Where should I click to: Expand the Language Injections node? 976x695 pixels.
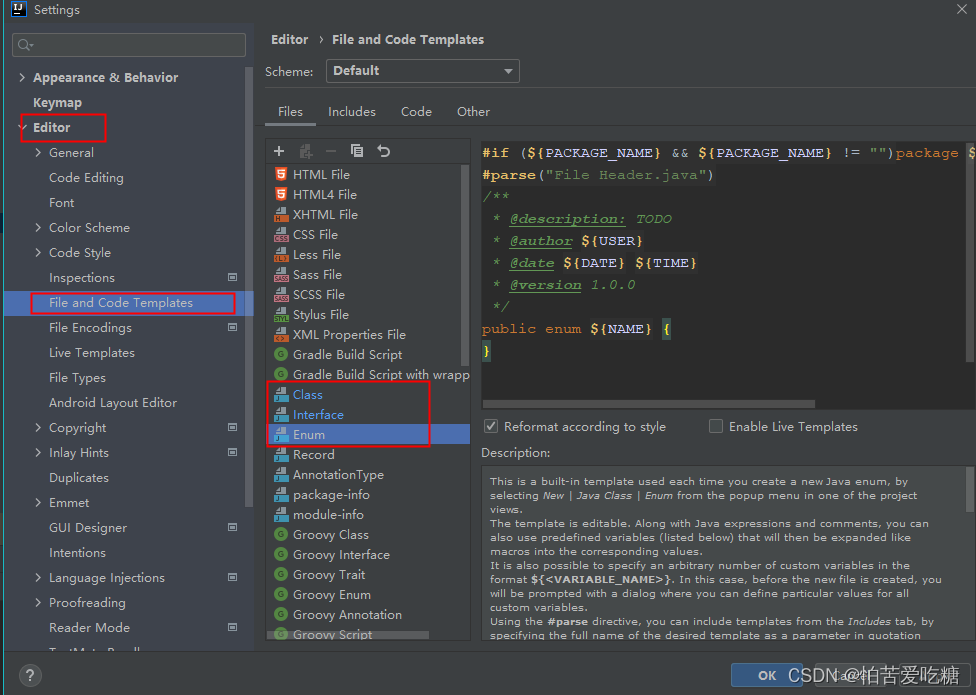click(38, 577)
